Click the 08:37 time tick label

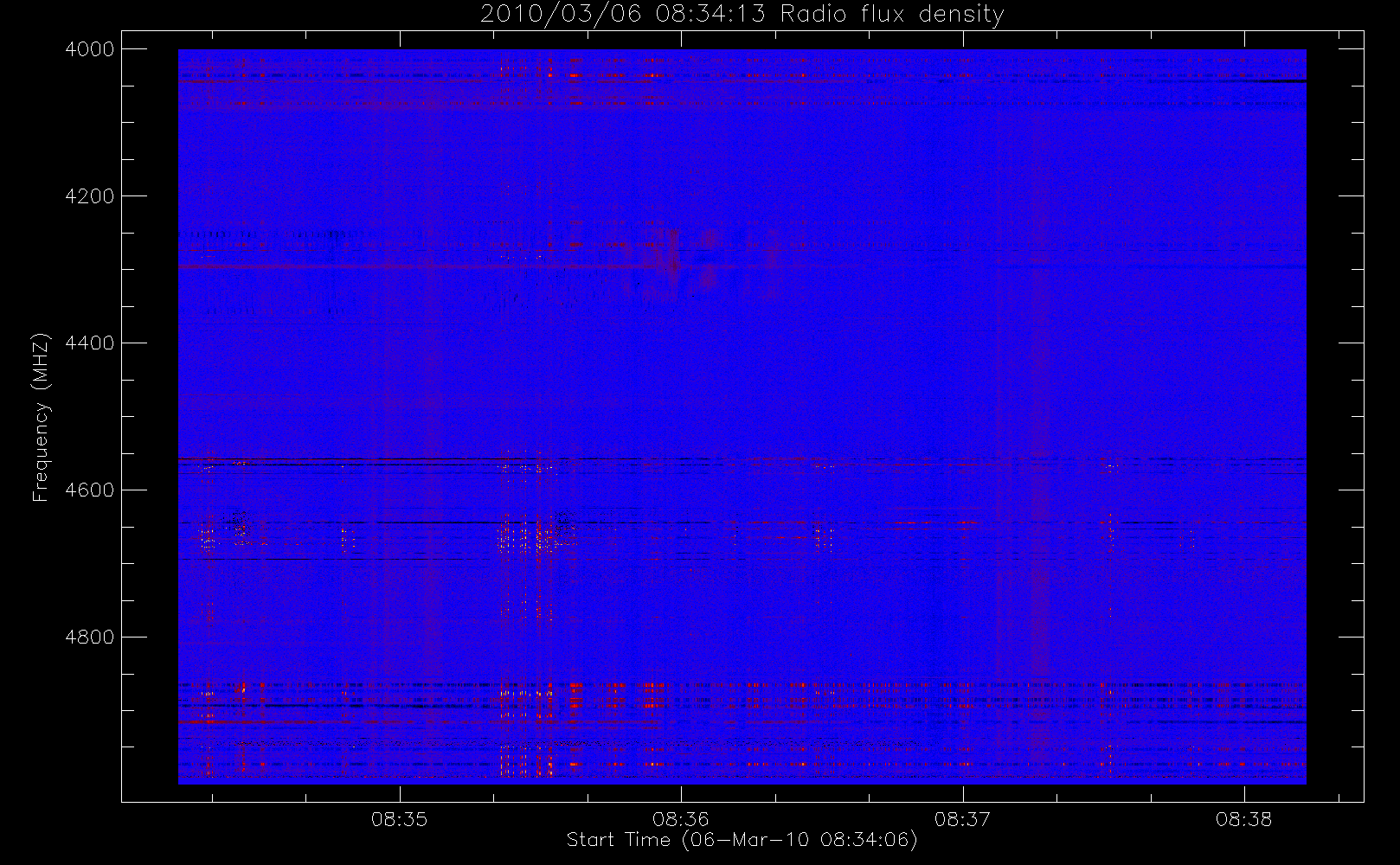point(963,819)
